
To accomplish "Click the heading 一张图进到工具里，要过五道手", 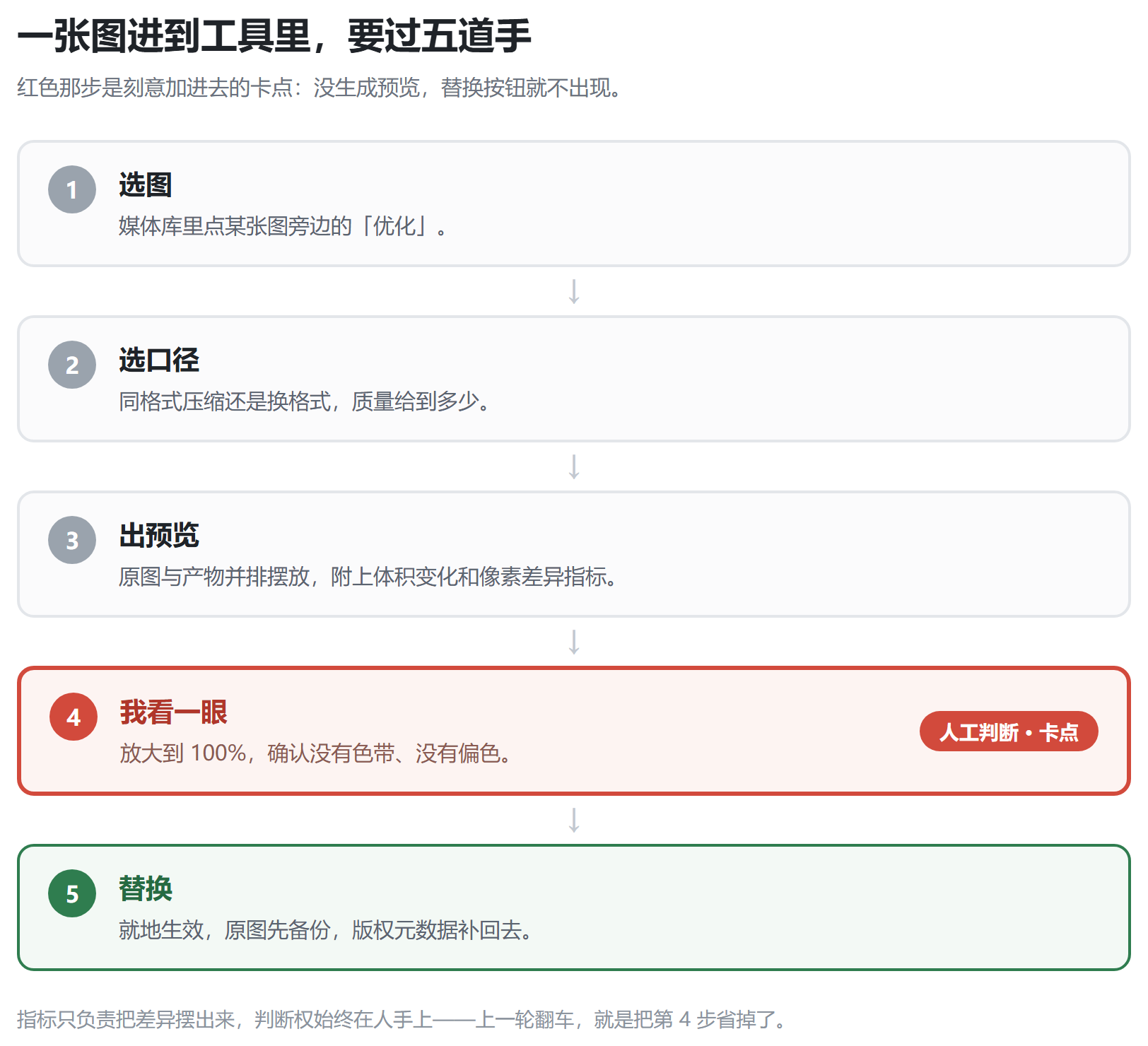I will click(274, 35).
